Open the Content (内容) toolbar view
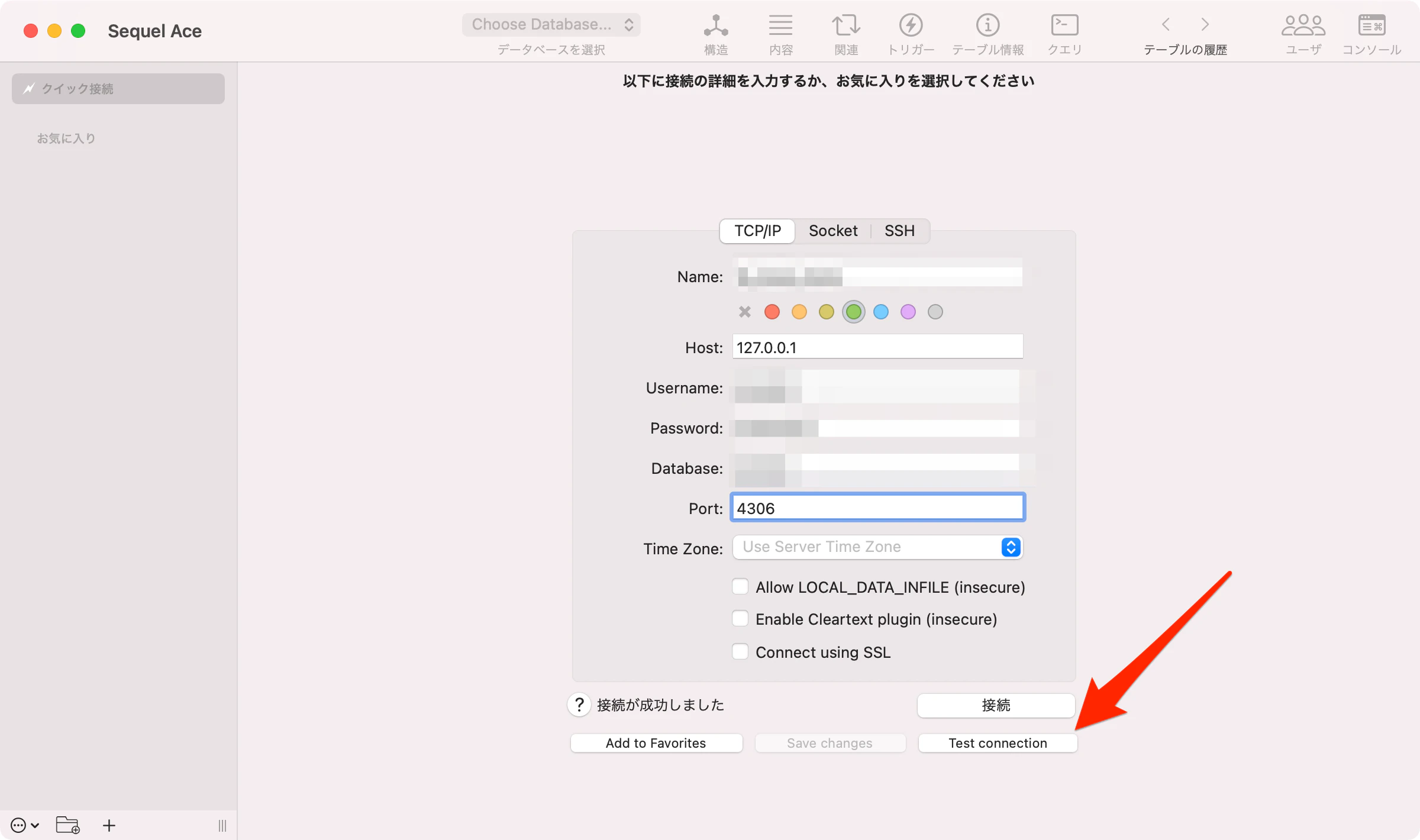The width and height of the screenshot is (1420, 840). click(x=780, y=34)
